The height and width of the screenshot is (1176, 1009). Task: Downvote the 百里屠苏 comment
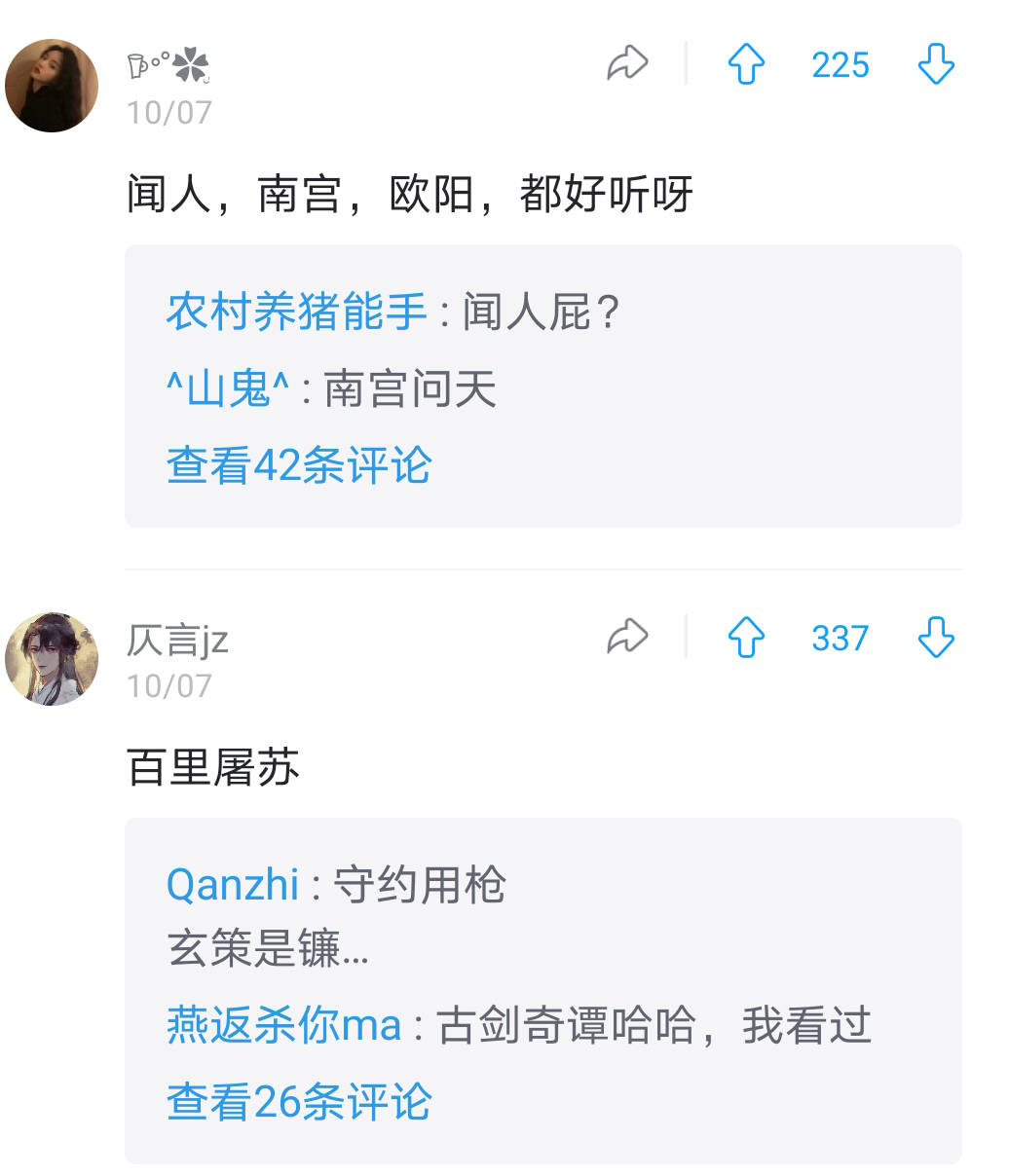[936, 638]
